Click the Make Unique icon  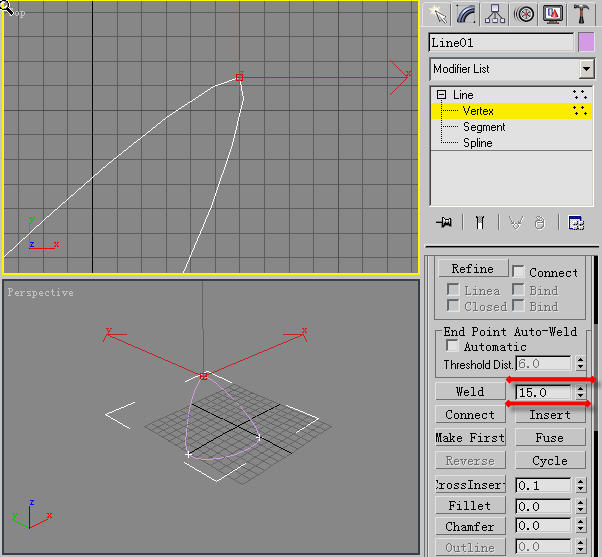[516, 222]
